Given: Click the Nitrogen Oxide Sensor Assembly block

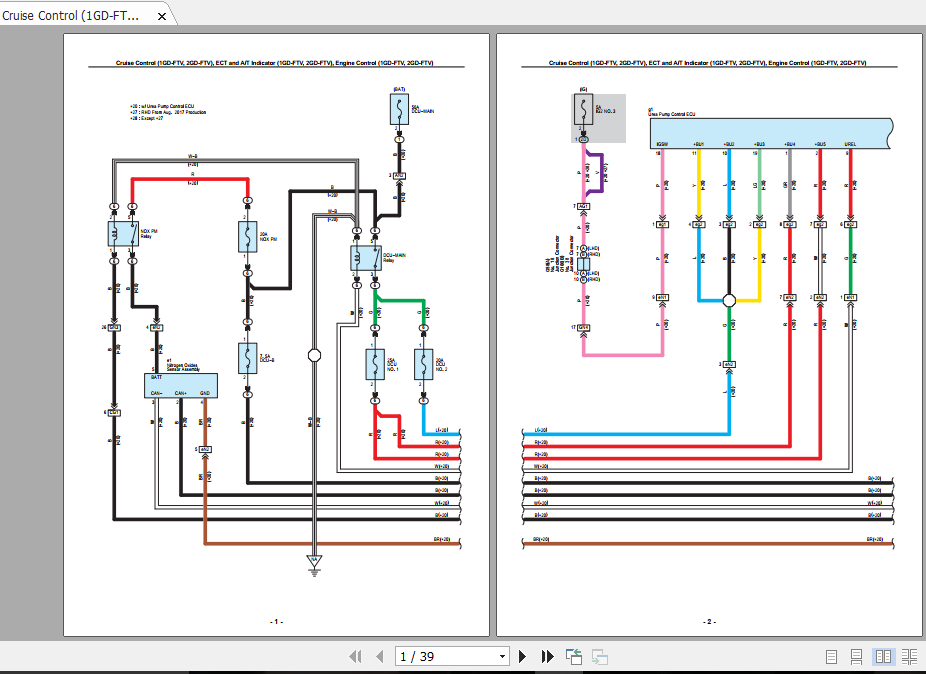Looking at the screenshot, I should click(x=178, y=385).
